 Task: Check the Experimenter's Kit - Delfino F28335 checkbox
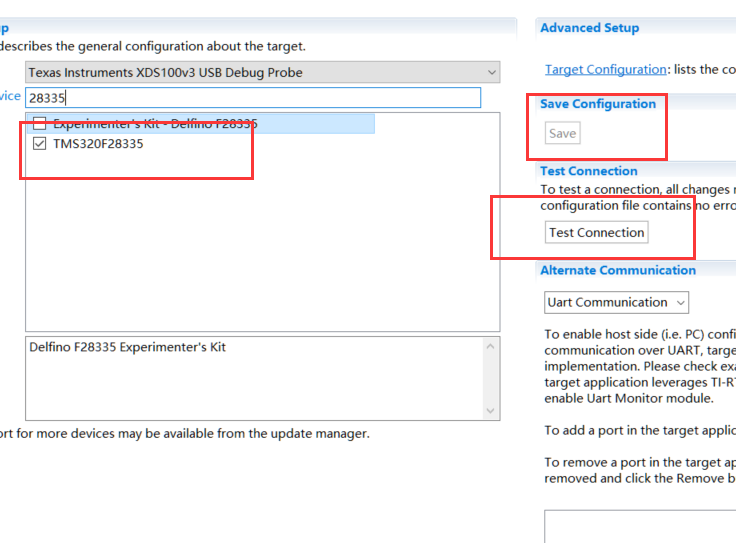[x=39, y=124]
